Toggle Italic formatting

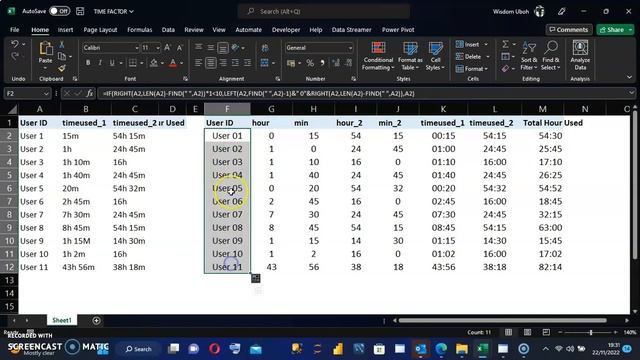[100, 63]
